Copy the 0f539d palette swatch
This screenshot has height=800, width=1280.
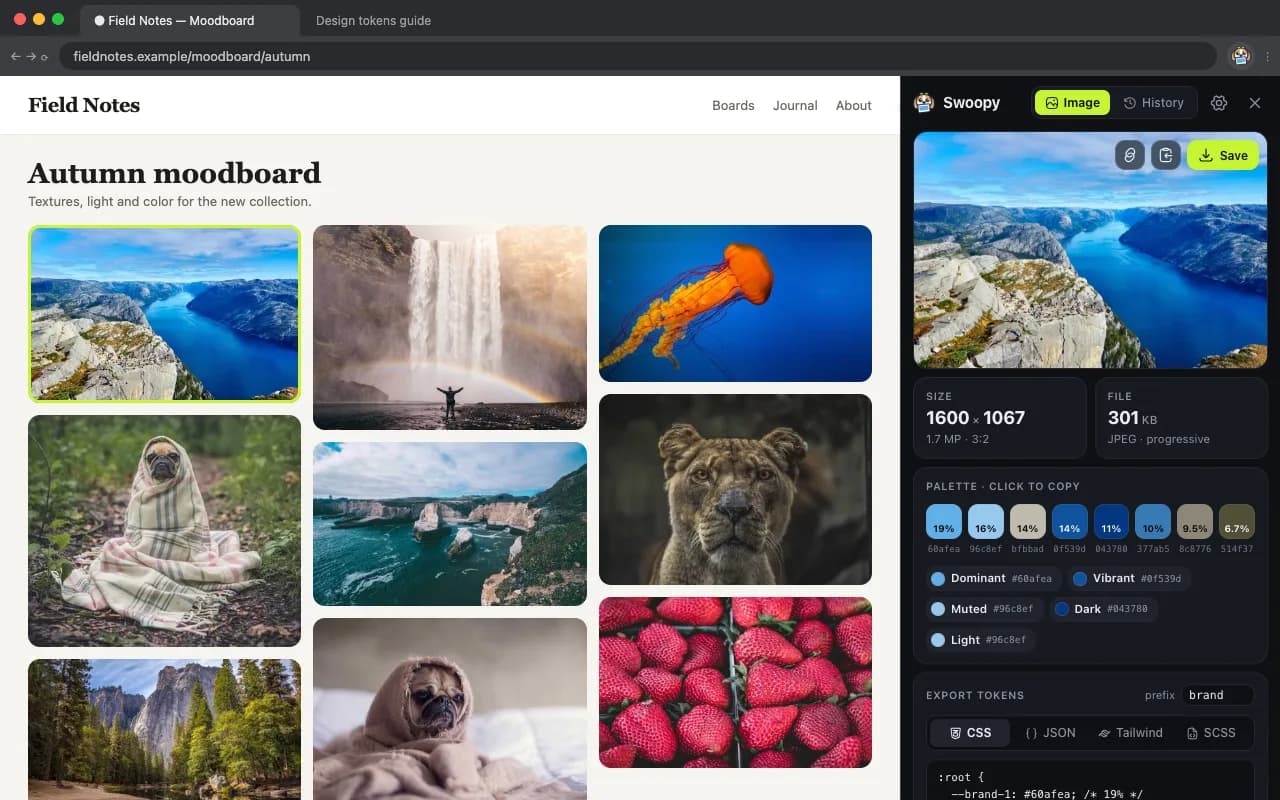click(x=1070, y=522)
